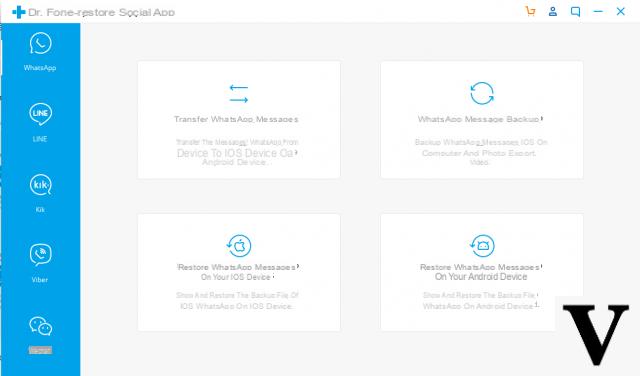Screen dimensions: 640x376
Task: Click Restore WhatsApp Messages On Your Android Device
Action: coord(481,272)
